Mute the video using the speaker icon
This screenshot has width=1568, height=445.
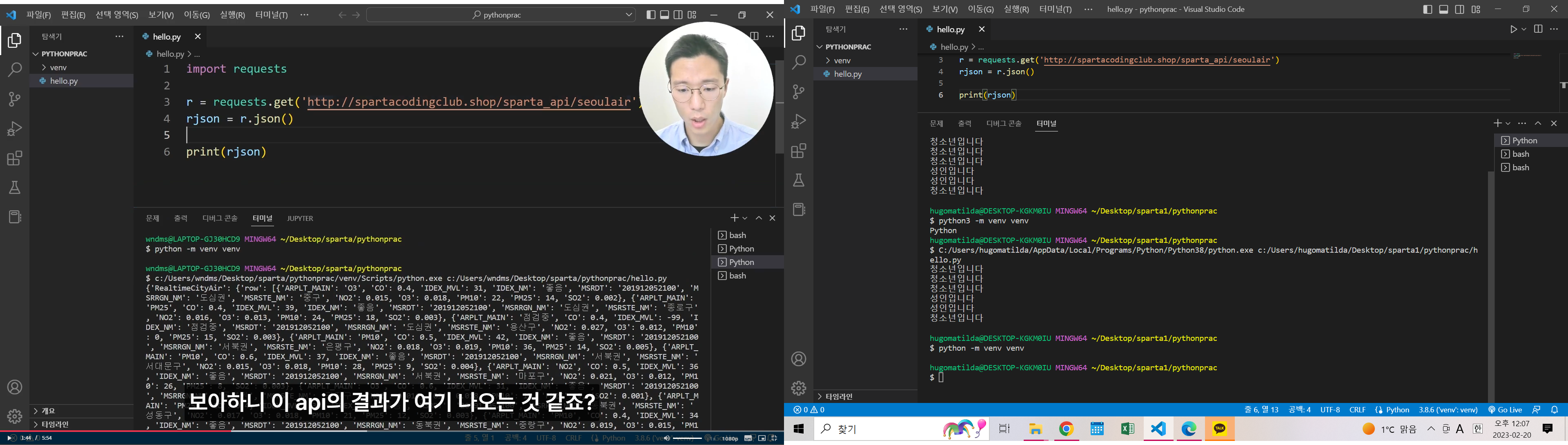(666, 438)
